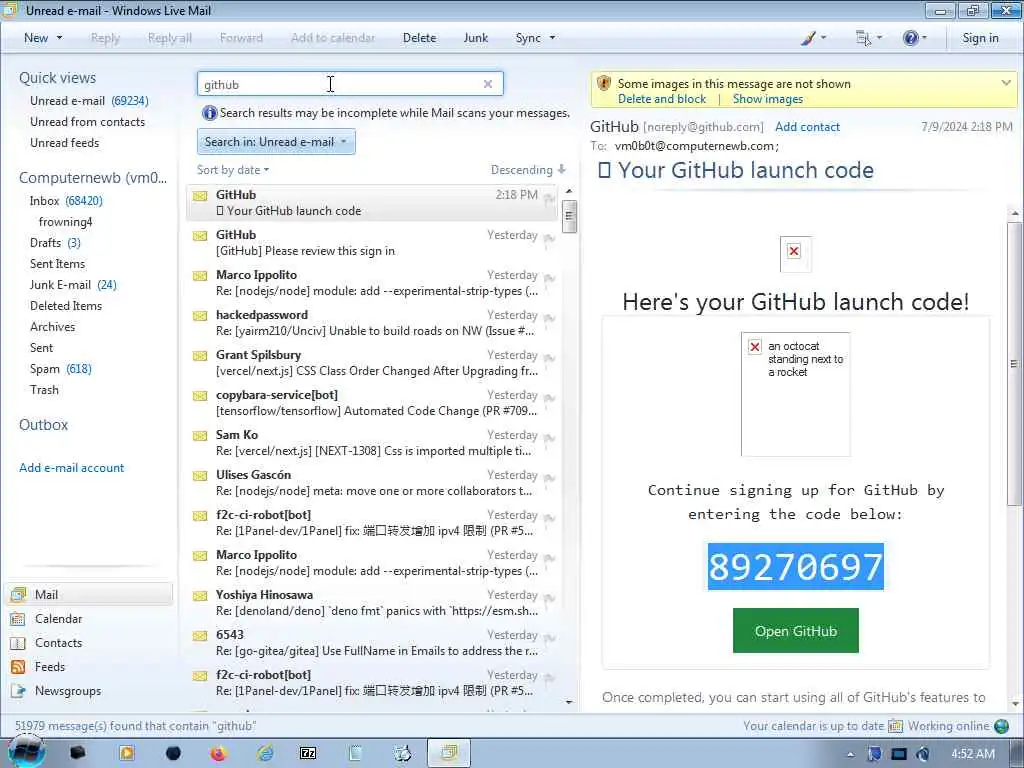This screenshot has width=1024, height=768.
Task: Open the Feeds RSS icon
Action: (18, 667)
